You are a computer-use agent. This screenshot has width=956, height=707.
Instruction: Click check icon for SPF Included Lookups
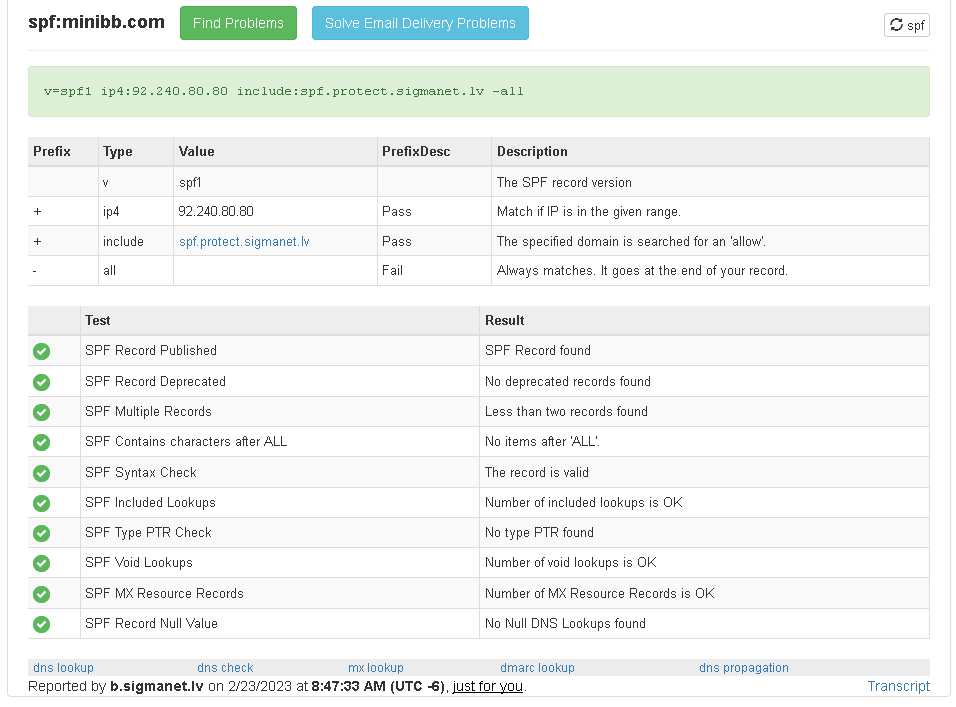click(41, 503)
